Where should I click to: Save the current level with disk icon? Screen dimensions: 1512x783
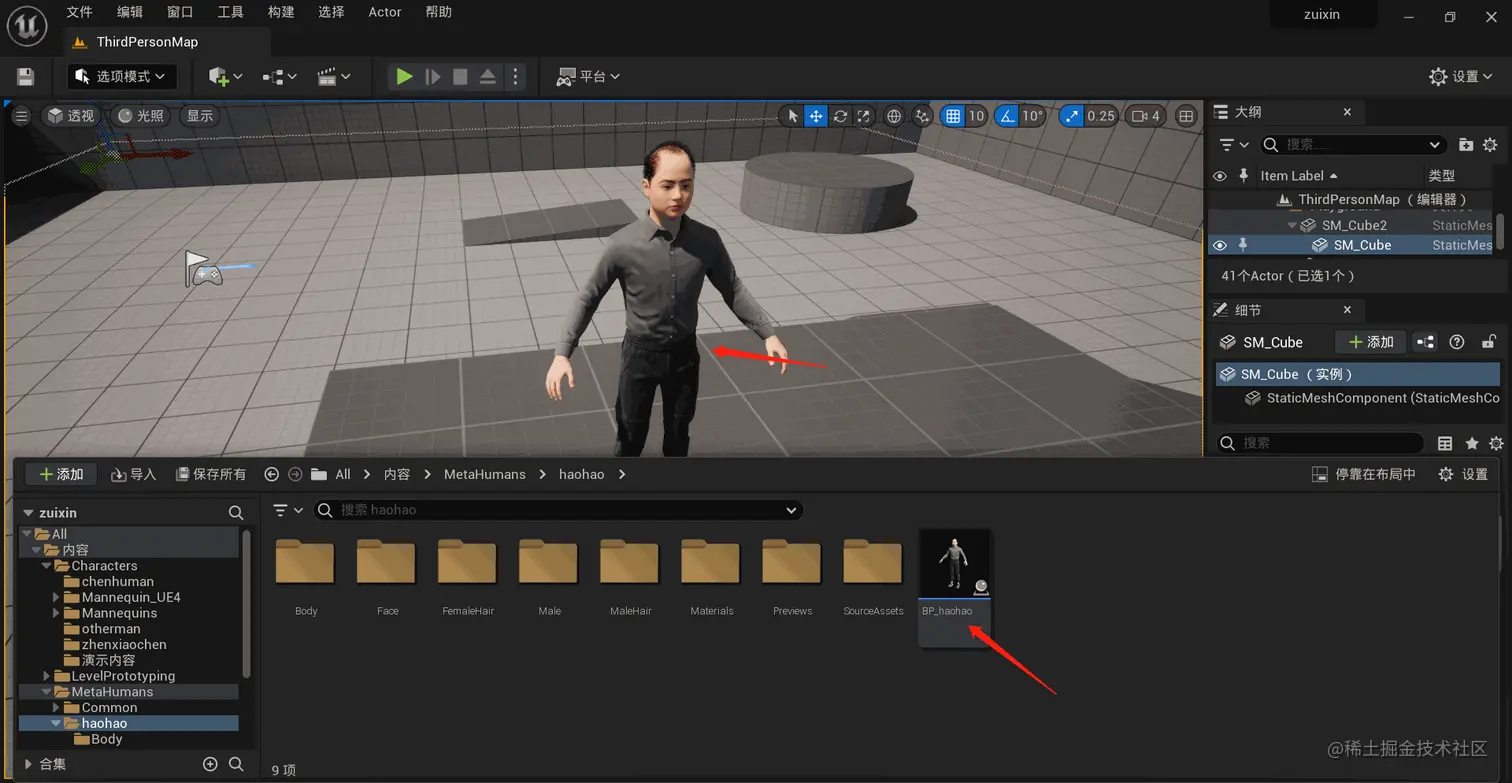coord(26,77)
